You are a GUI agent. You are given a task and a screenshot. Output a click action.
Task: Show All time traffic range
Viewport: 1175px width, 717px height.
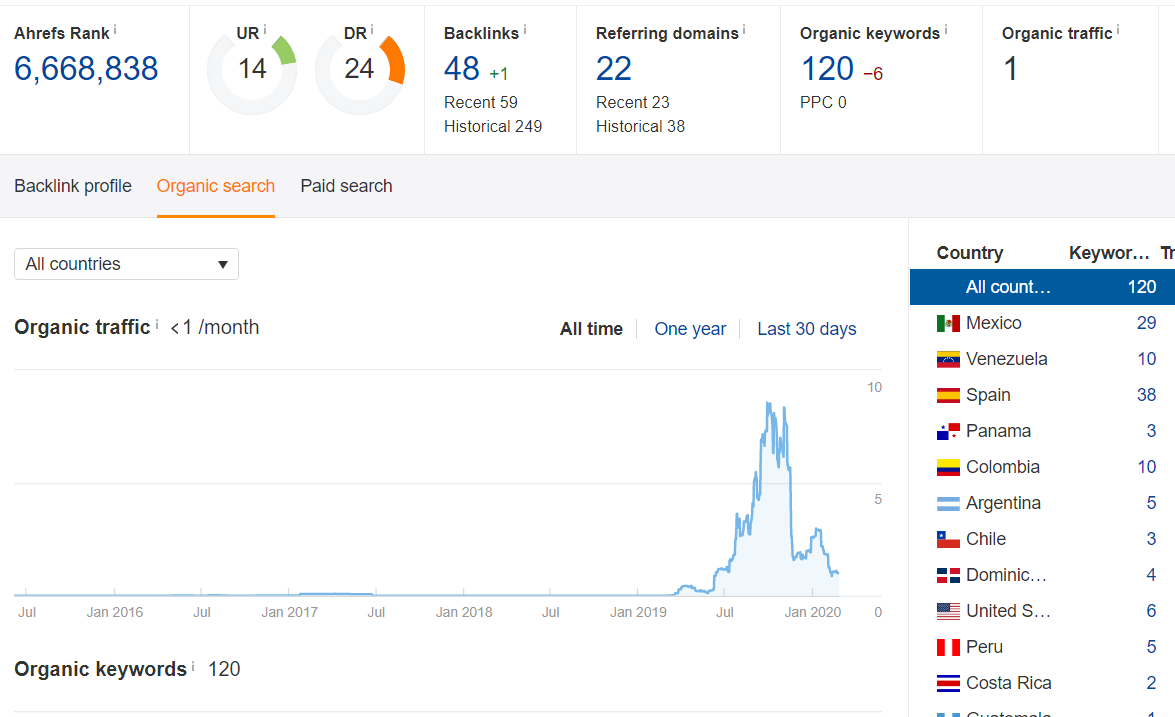pyautogui.click(x=591, y=329)
